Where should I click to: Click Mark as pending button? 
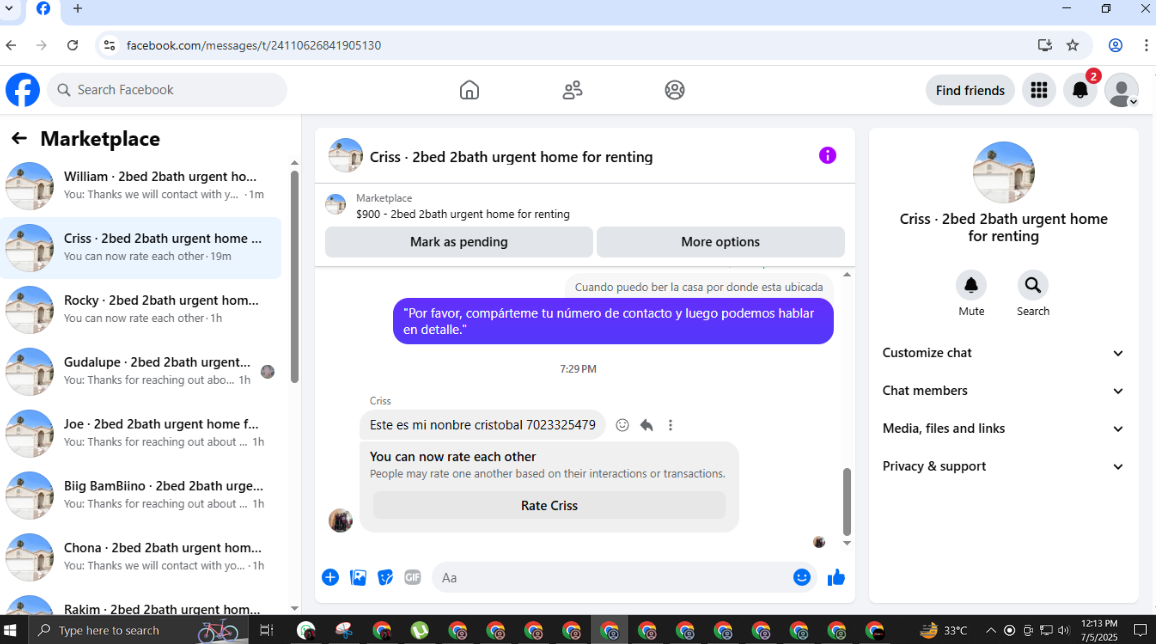[x=459, y=242]
